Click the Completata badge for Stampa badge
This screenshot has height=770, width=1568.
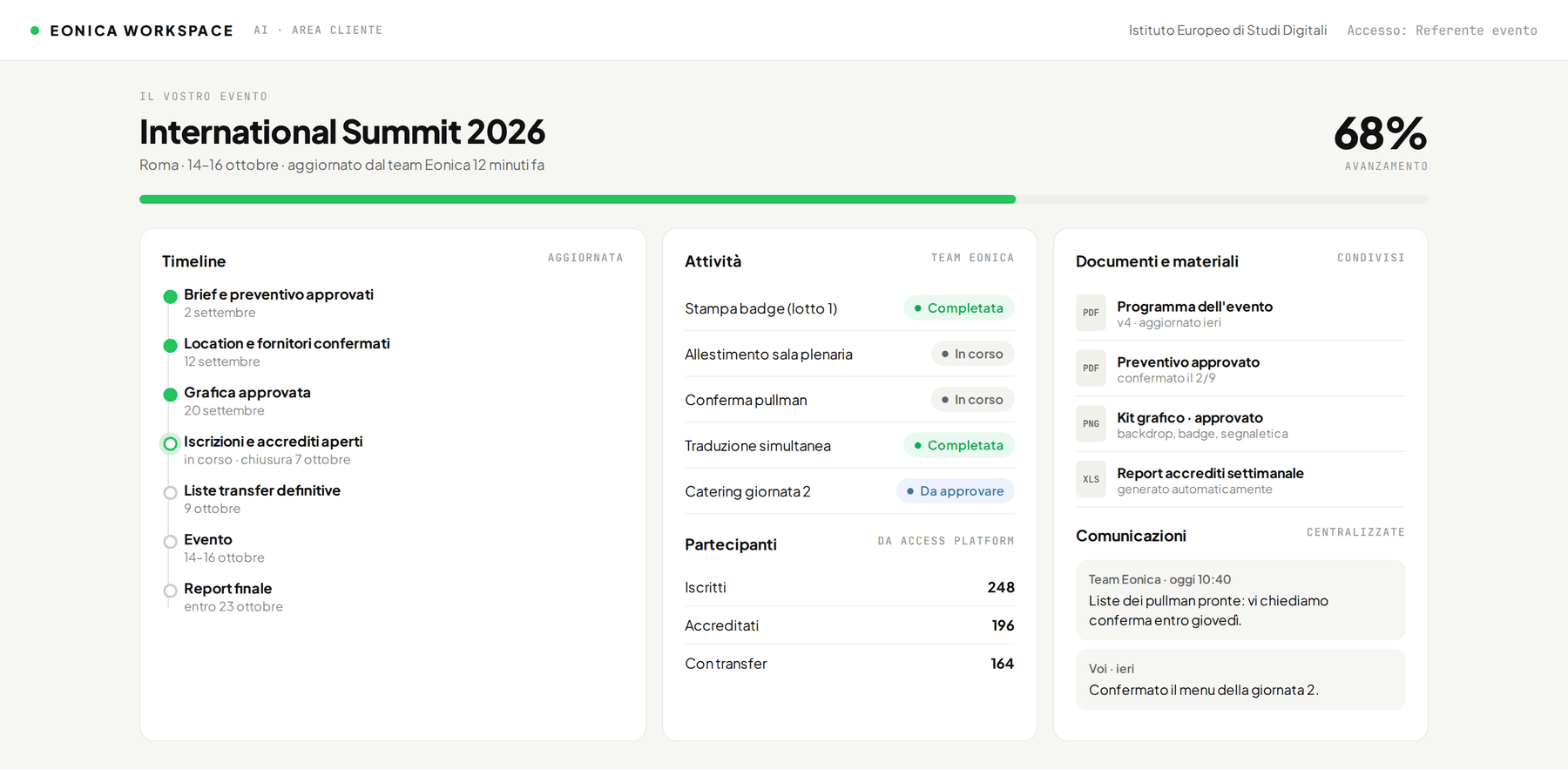pyautogui.click(x=959, y=308)
